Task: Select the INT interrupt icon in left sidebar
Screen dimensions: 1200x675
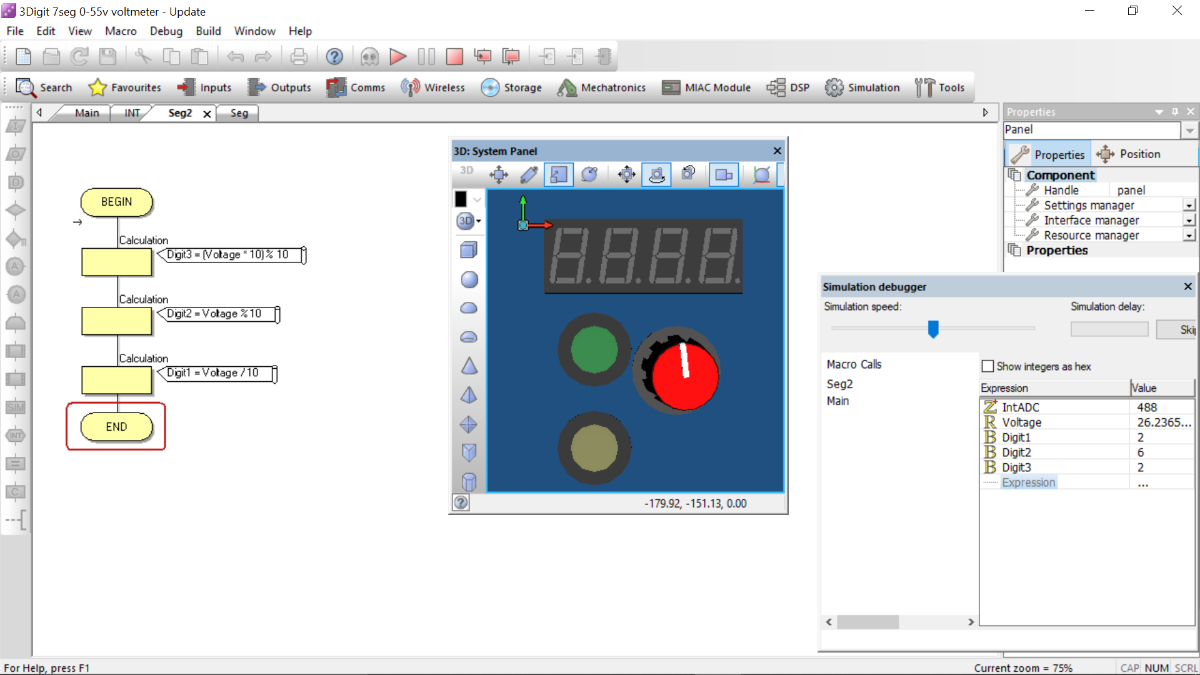Action: (15, 435)
